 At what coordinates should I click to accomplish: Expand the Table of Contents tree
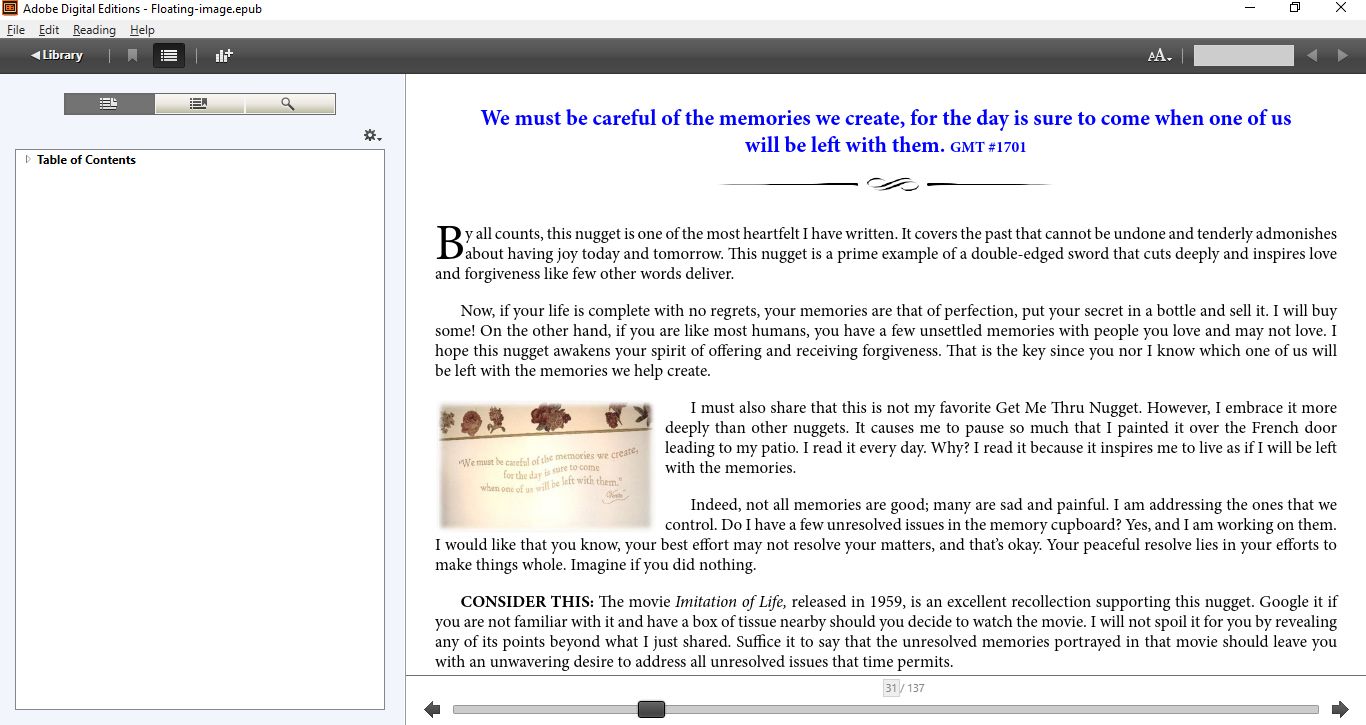pos(28,160)
